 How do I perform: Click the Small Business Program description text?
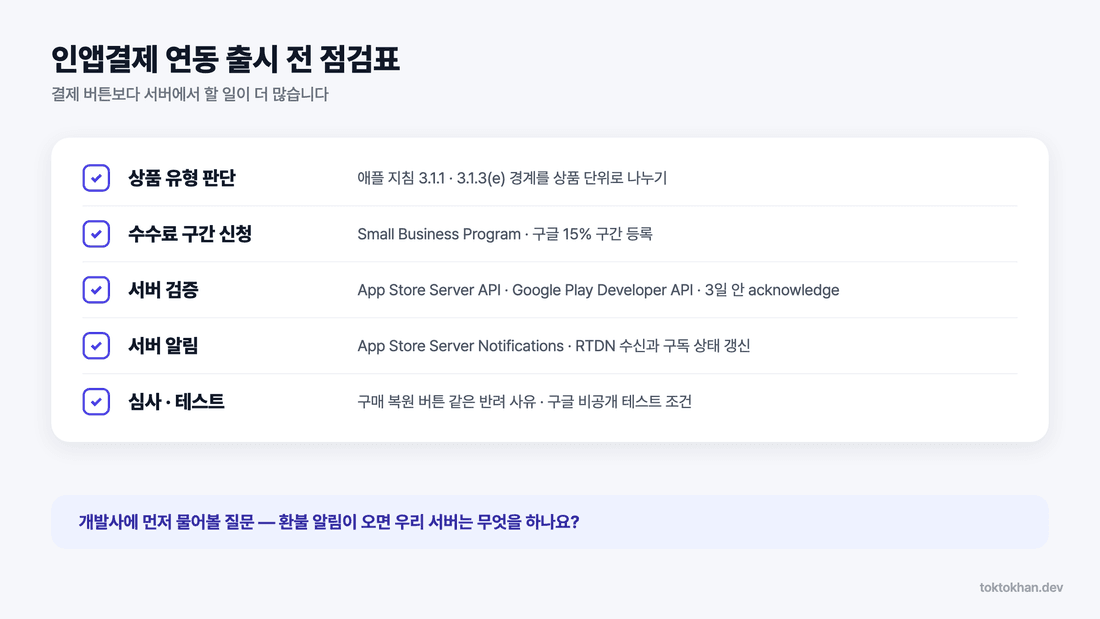click(x=505, y=234)
